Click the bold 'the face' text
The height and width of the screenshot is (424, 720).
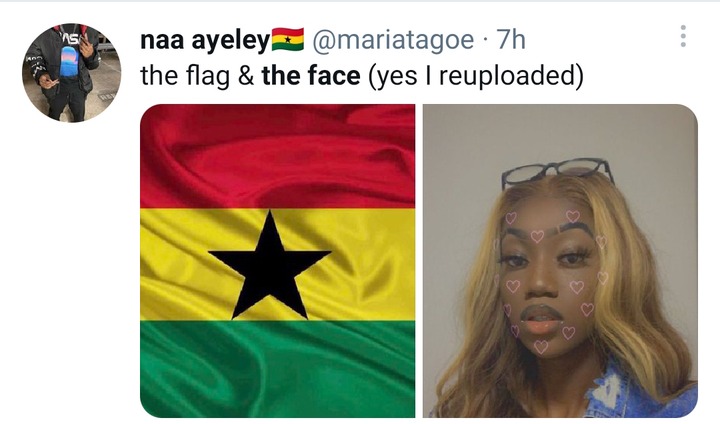pyautogui.click(x=311, y=76)
